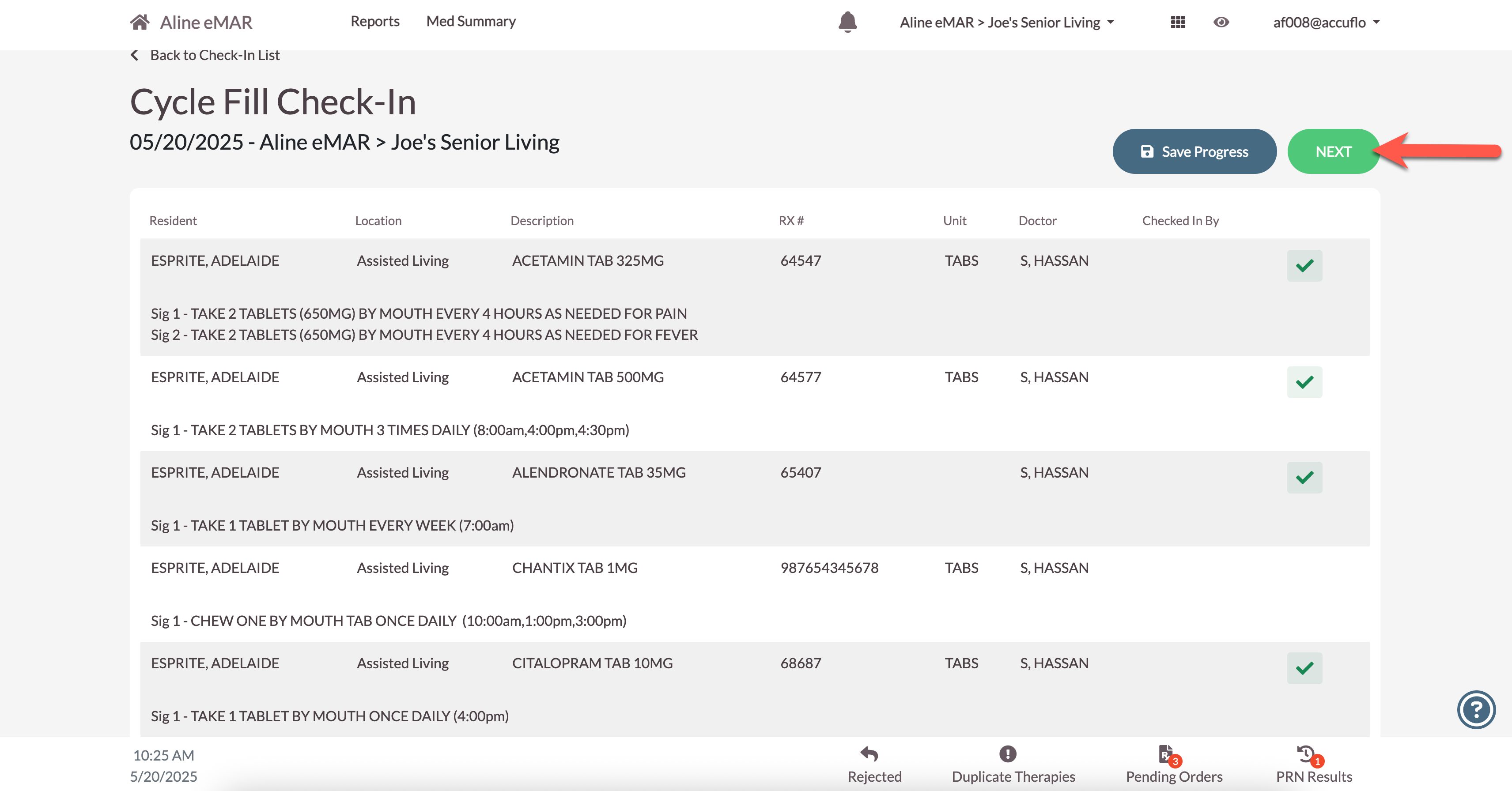Open Duplicate Therapies alert
Screen dimensions: 1512x791
(x=1013, y=764)
